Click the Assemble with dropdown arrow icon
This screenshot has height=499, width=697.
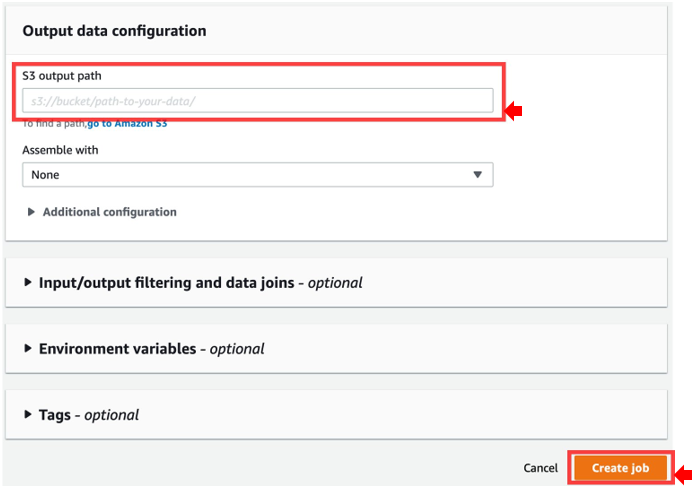tap(478, 175)
